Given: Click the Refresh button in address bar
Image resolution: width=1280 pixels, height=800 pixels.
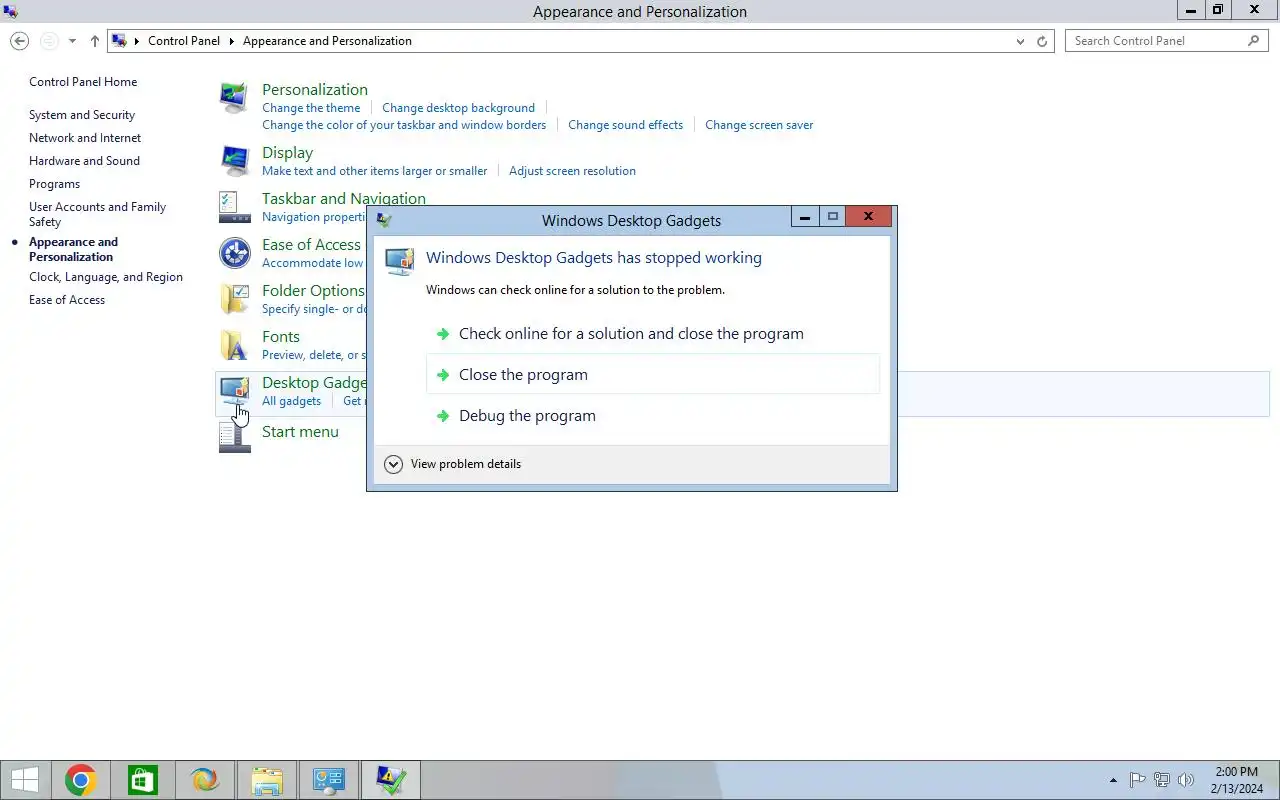Looking at the screenshot, I should click(x=1042, y=41).
